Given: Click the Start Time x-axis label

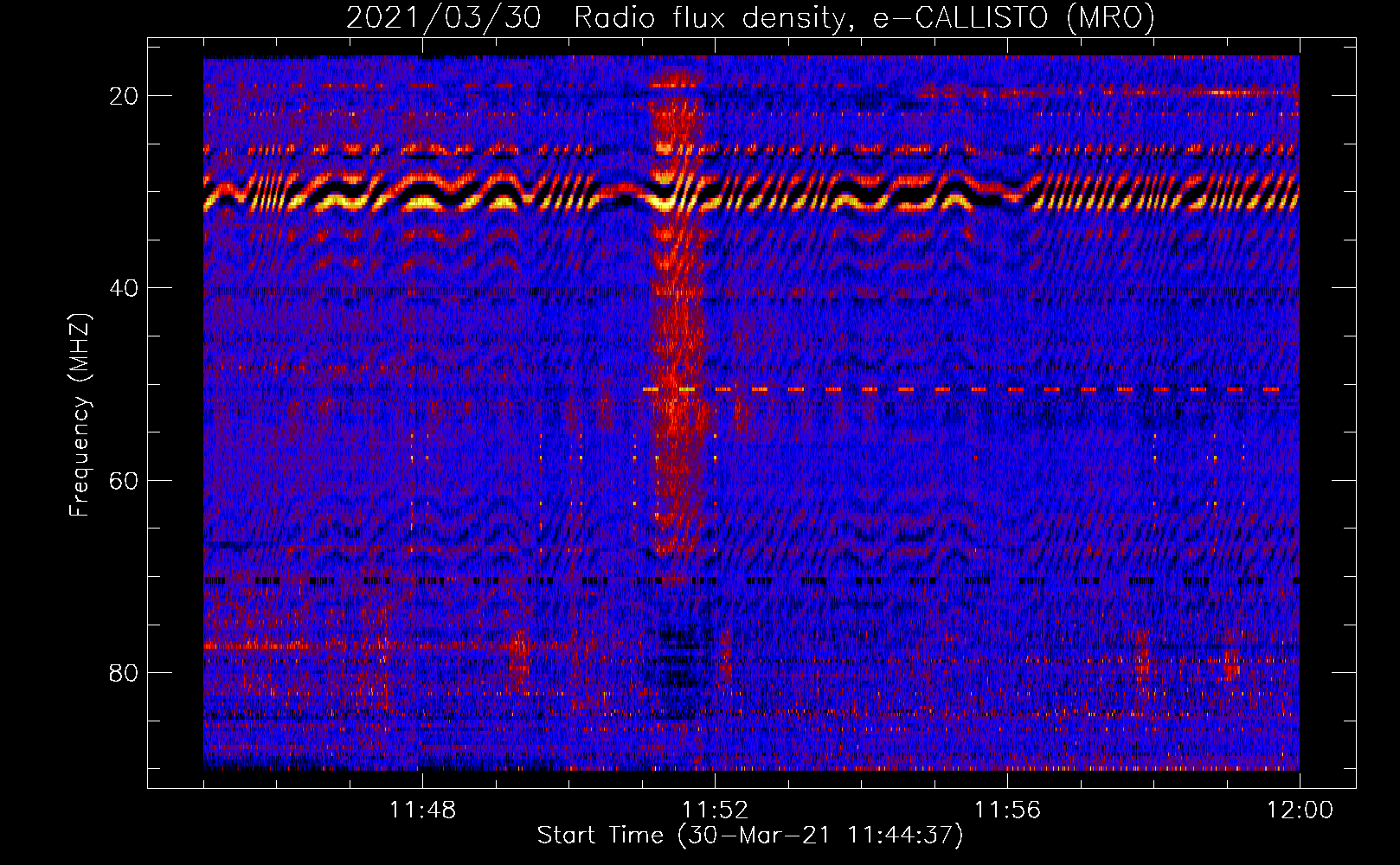Looking at the screenshot, I should pos(750,836).
